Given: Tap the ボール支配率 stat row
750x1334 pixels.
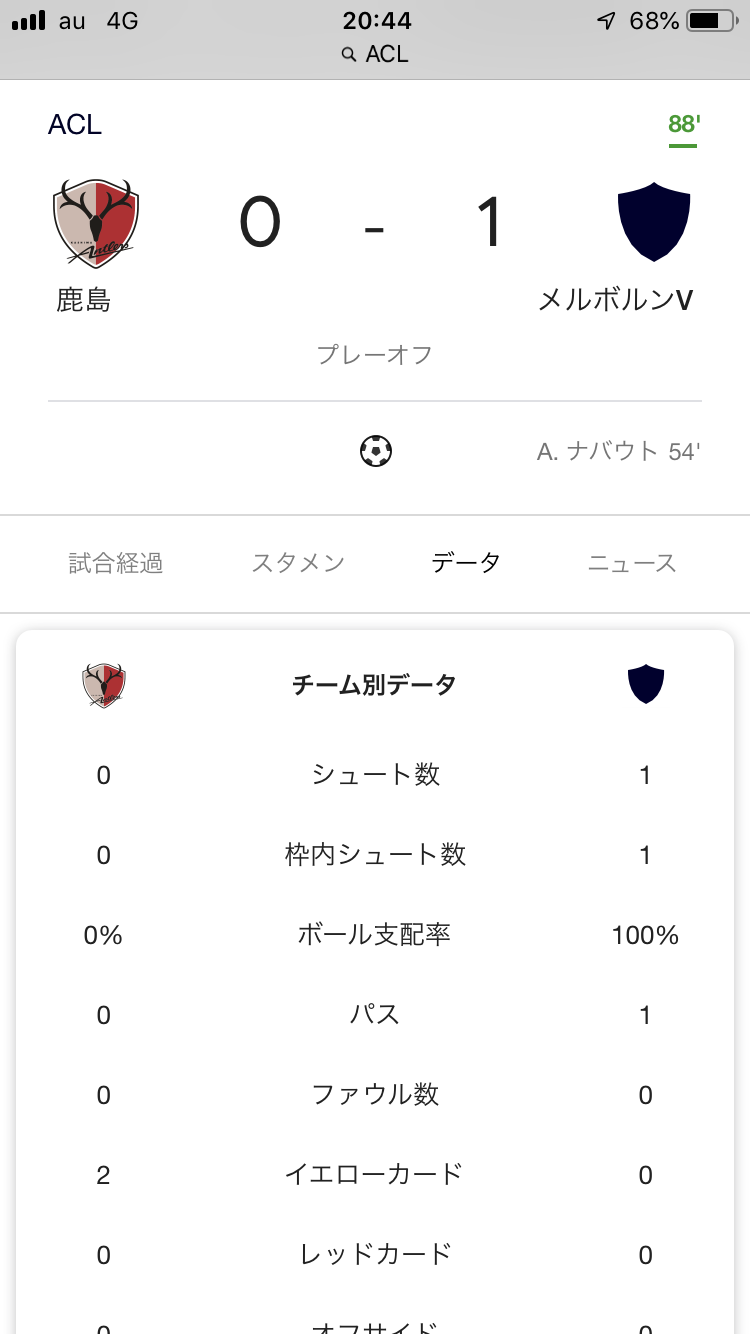Looking at the screenshot, I should click(374, 935).
